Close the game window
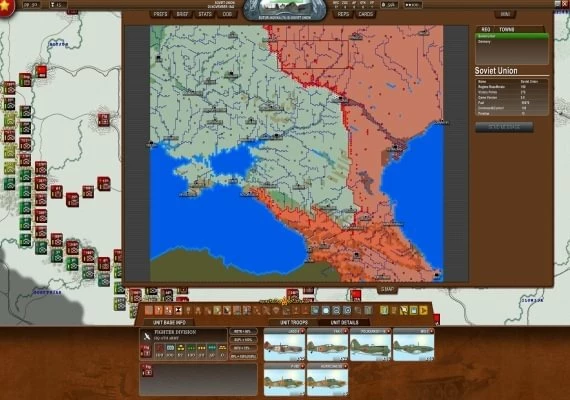This screenshot has width=570, height=400. [566, 4]
